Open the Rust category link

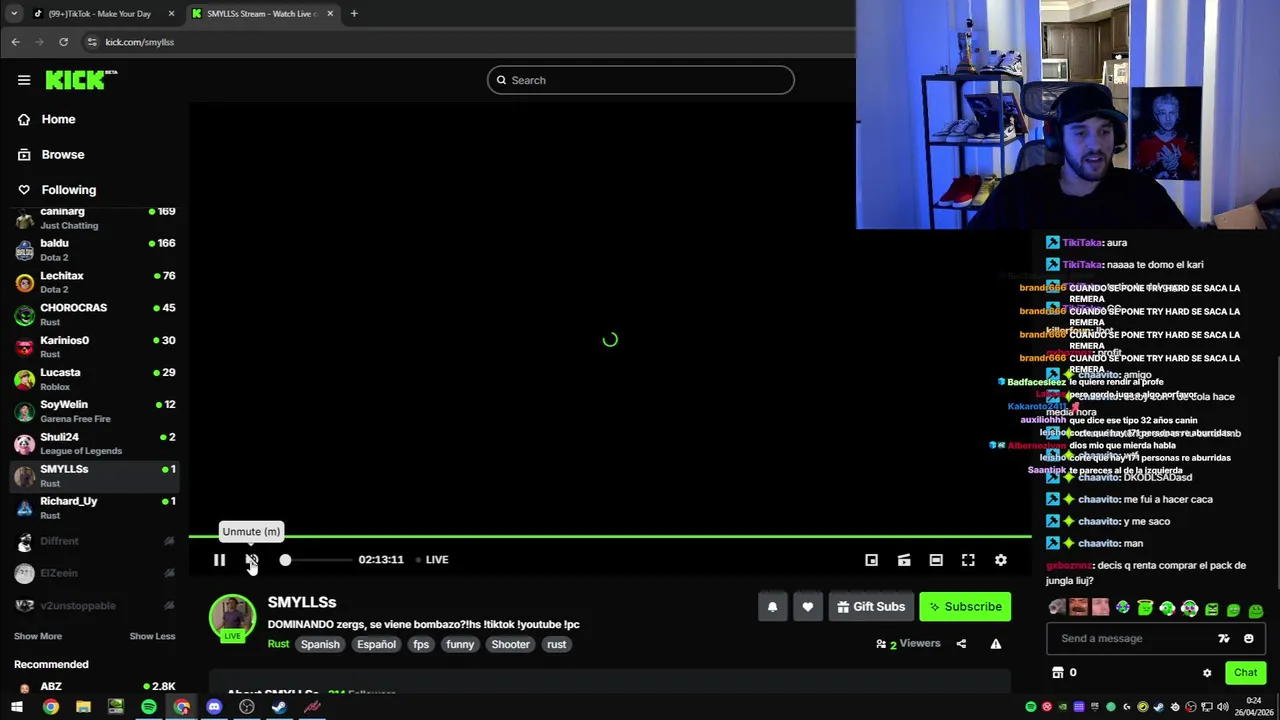coord(278,644)
